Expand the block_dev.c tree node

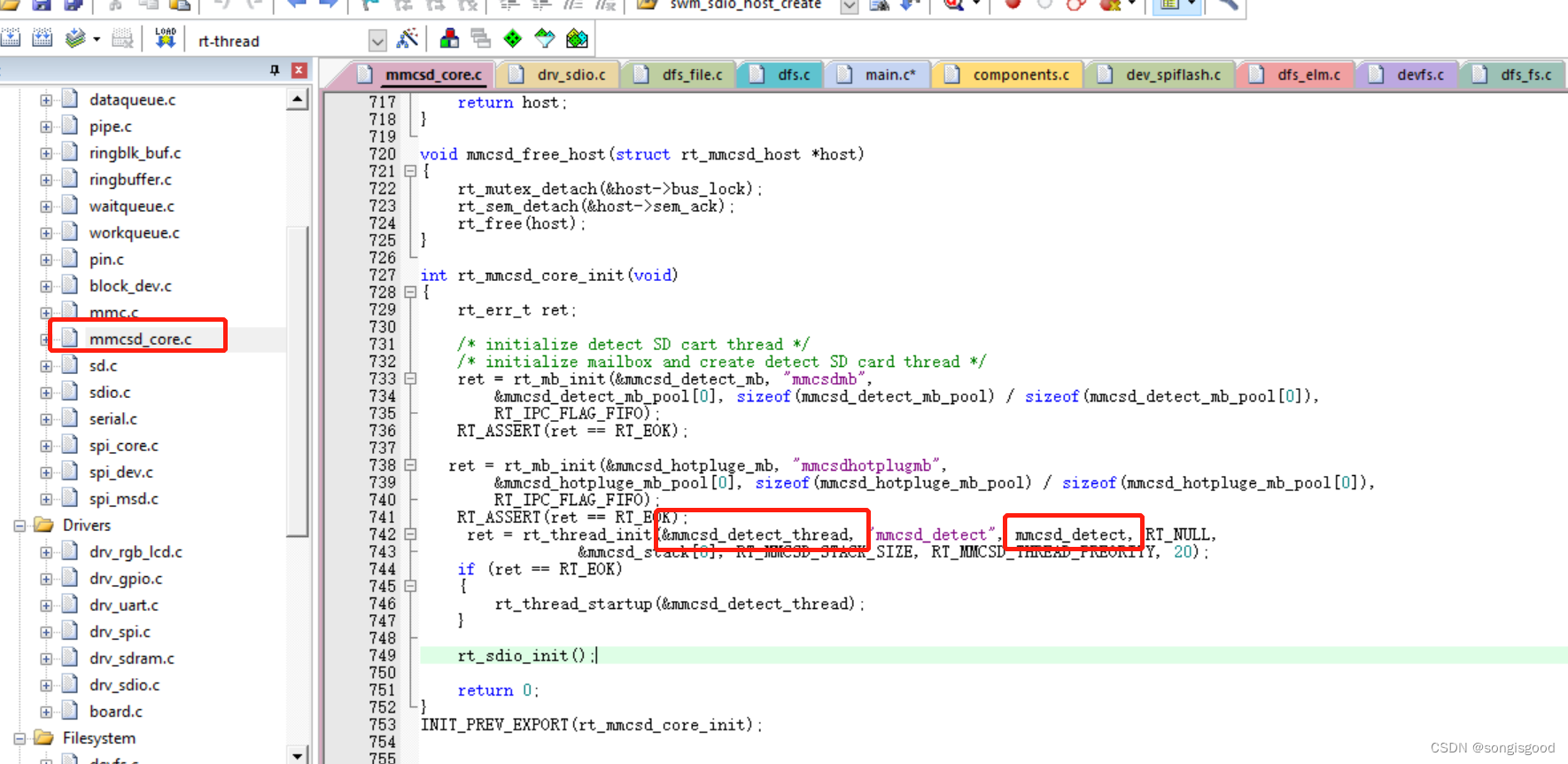pos(46,286)
